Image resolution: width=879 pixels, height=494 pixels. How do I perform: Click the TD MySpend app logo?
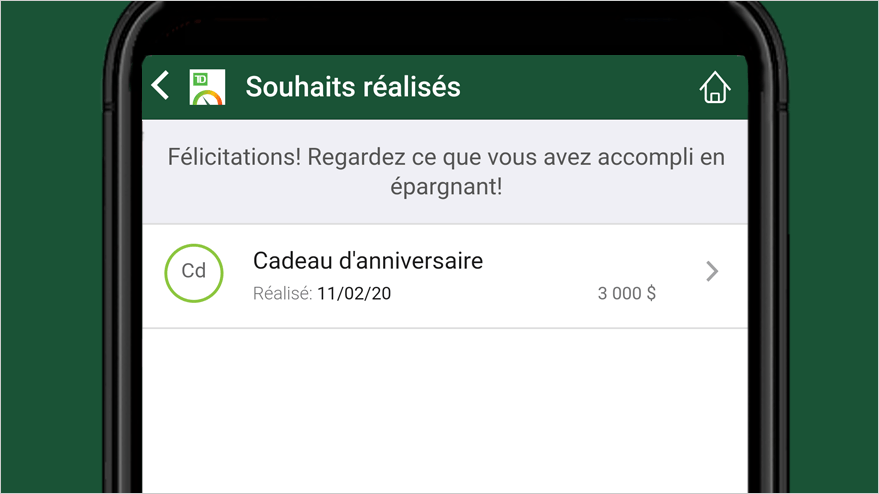point(207,87)
